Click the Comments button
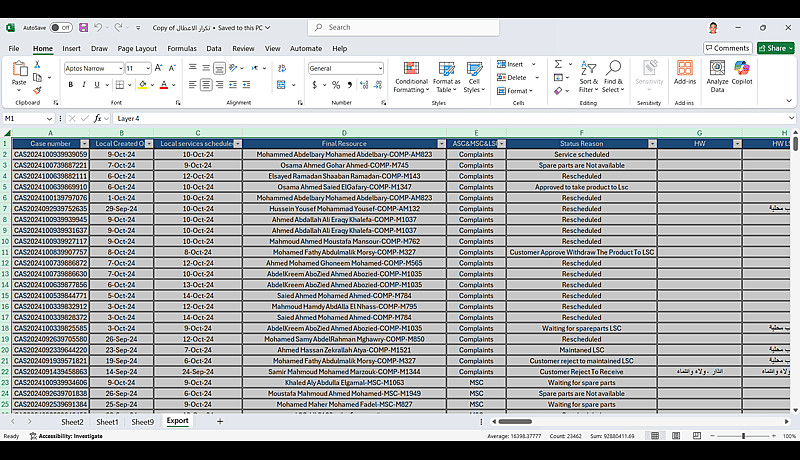 tap(727, 48)
